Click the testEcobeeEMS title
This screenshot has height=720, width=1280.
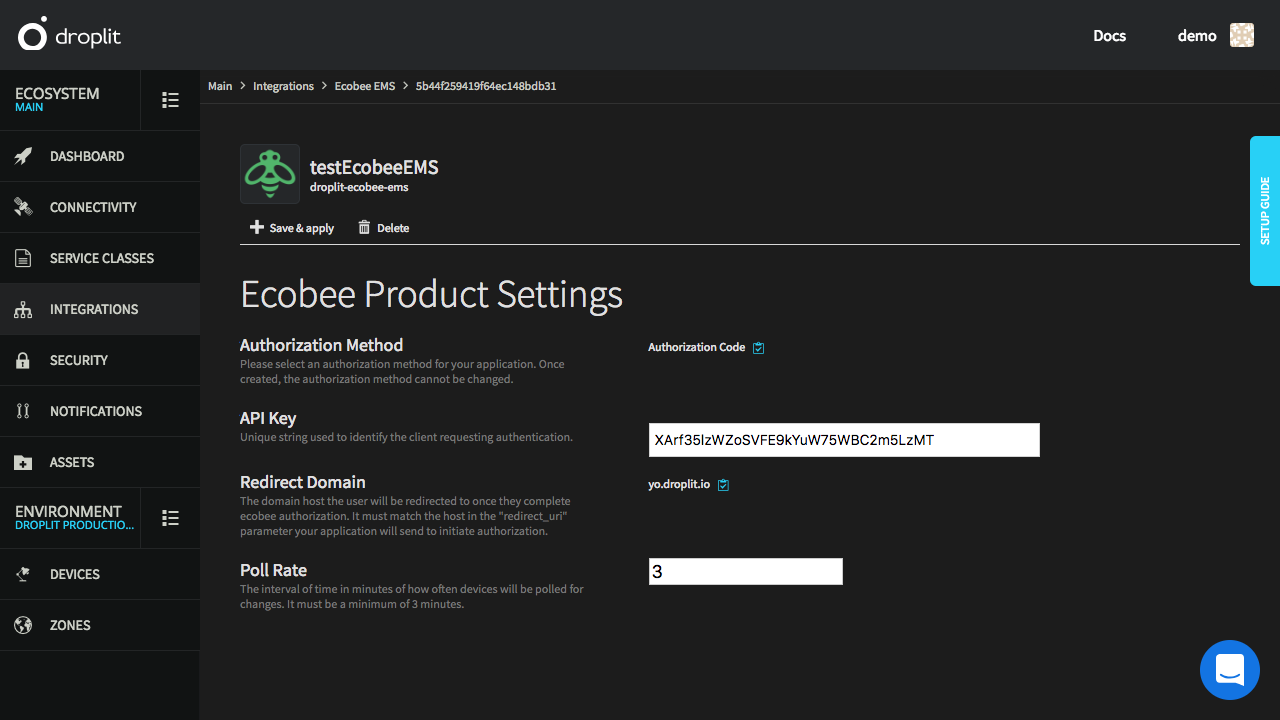374,167
